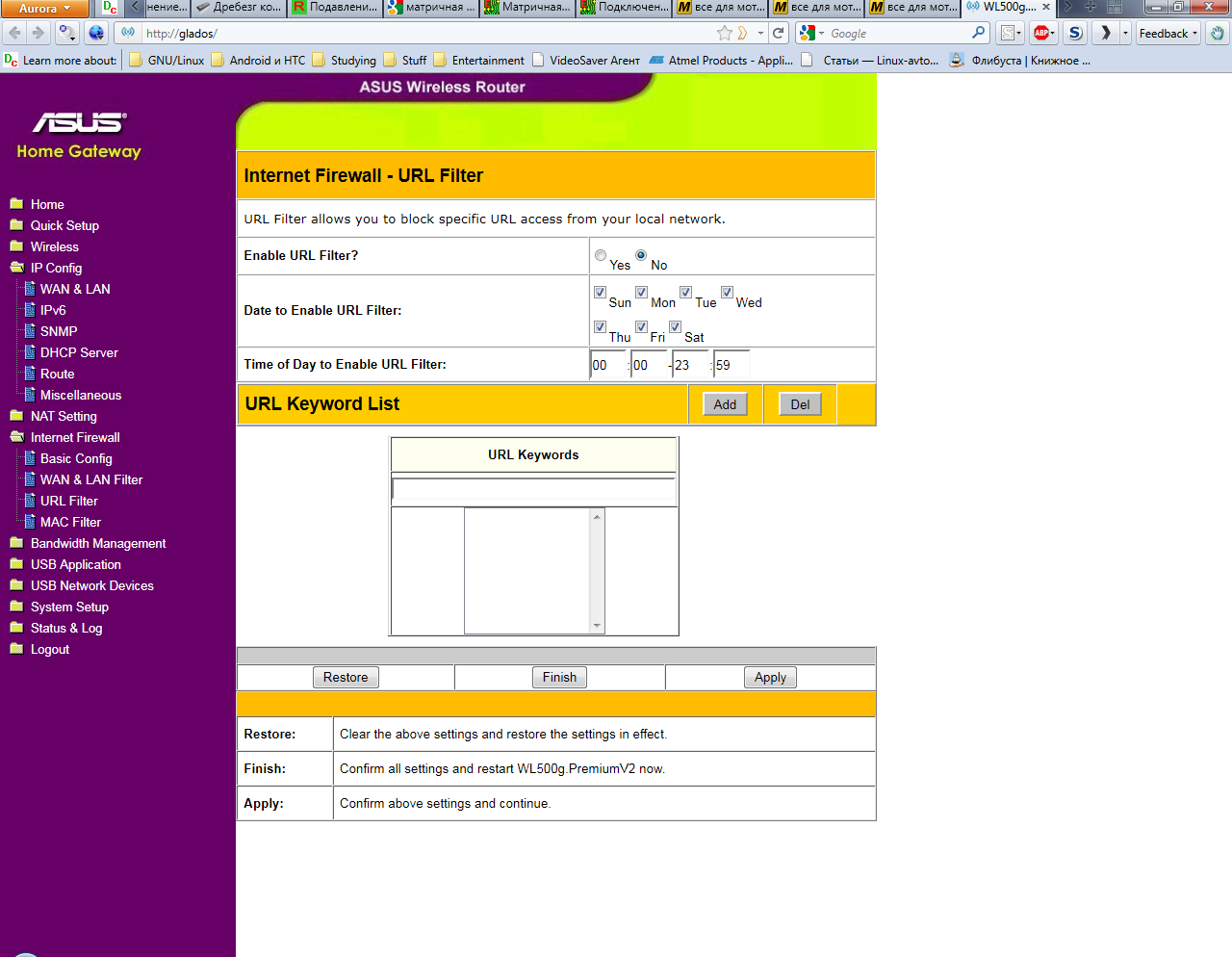This screenshot has width=1232, height=957.
Task: Open the Adblock Plus ABP icon menu
Action: [1043, 33]
